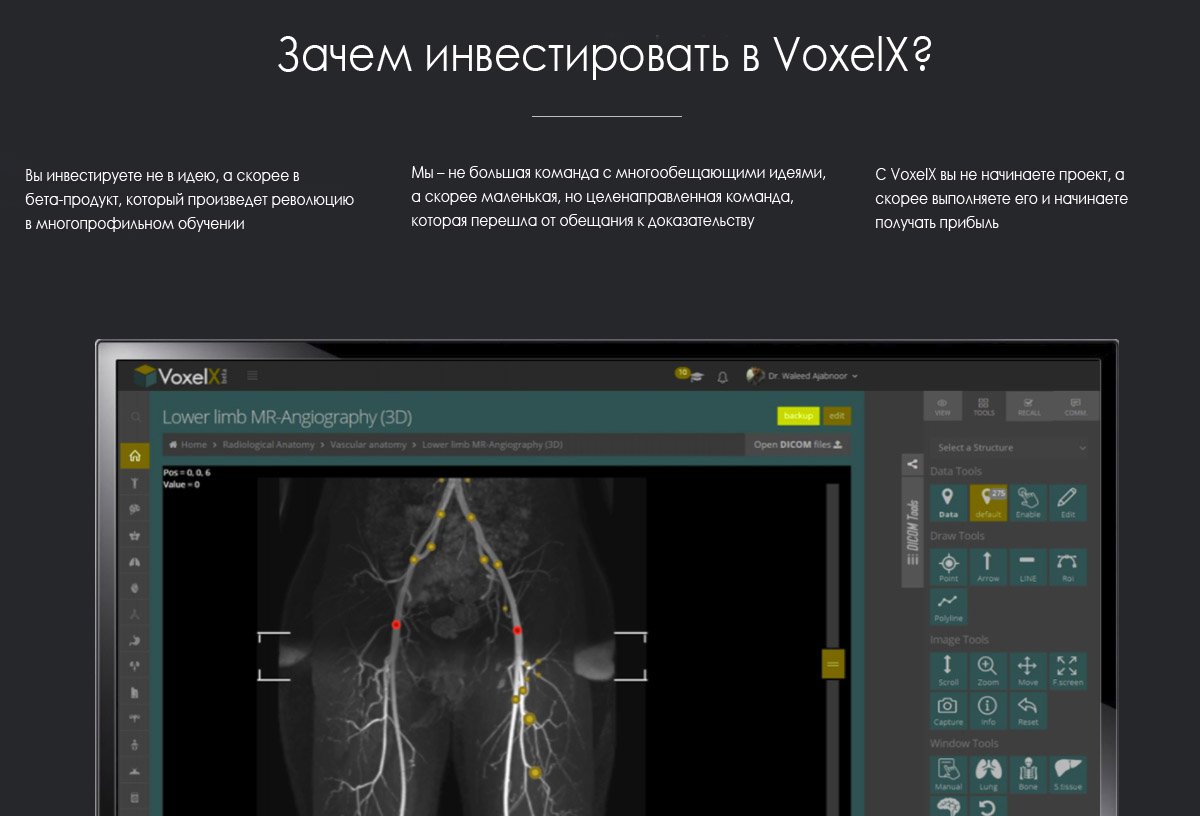Screen dimensions: 1200x816
Task: Click the red marker on the left artery
Action: tap(396, 624)
